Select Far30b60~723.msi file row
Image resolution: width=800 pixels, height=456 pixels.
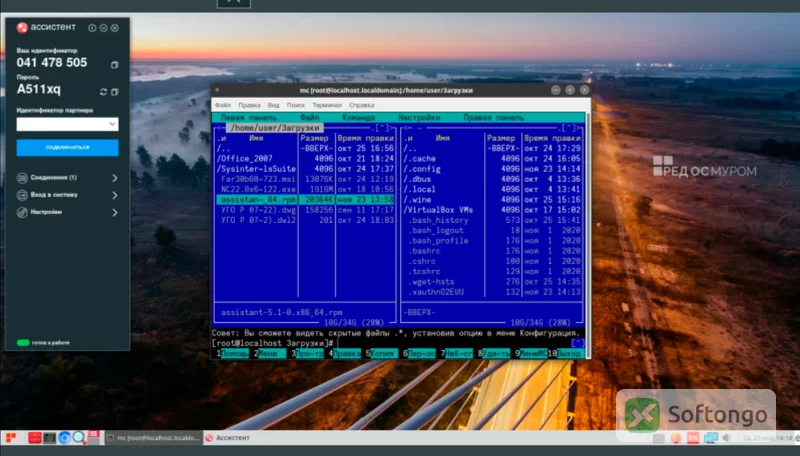(x=305, y=179)
